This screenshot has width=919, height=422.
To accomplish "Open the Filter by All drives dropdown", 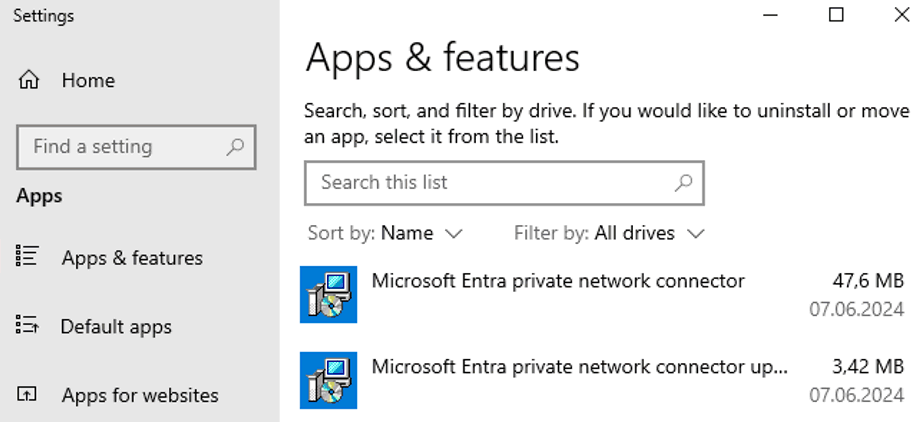I will 609,233.
